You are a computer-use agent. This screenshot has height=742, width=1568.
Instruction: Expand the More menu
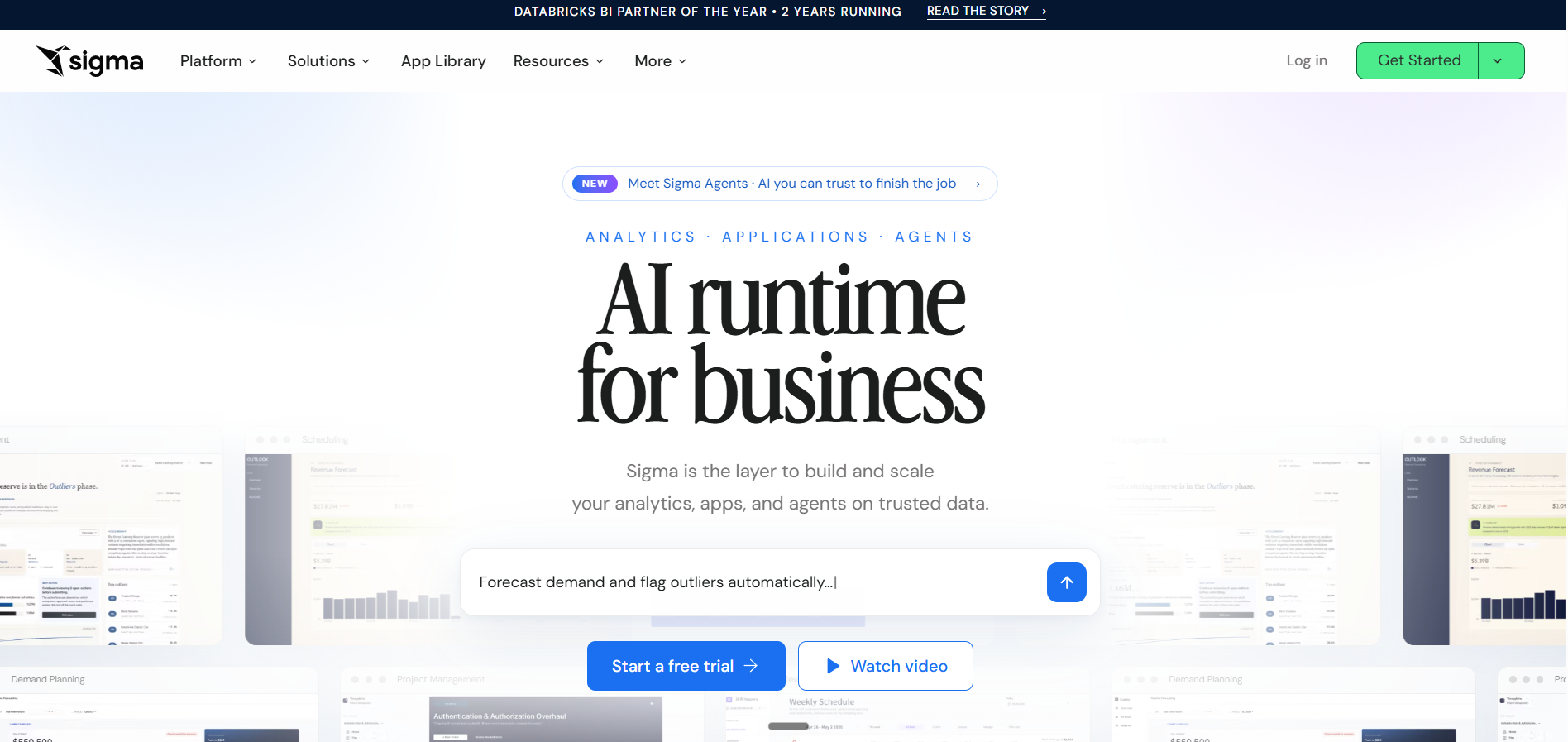[660, 61]
